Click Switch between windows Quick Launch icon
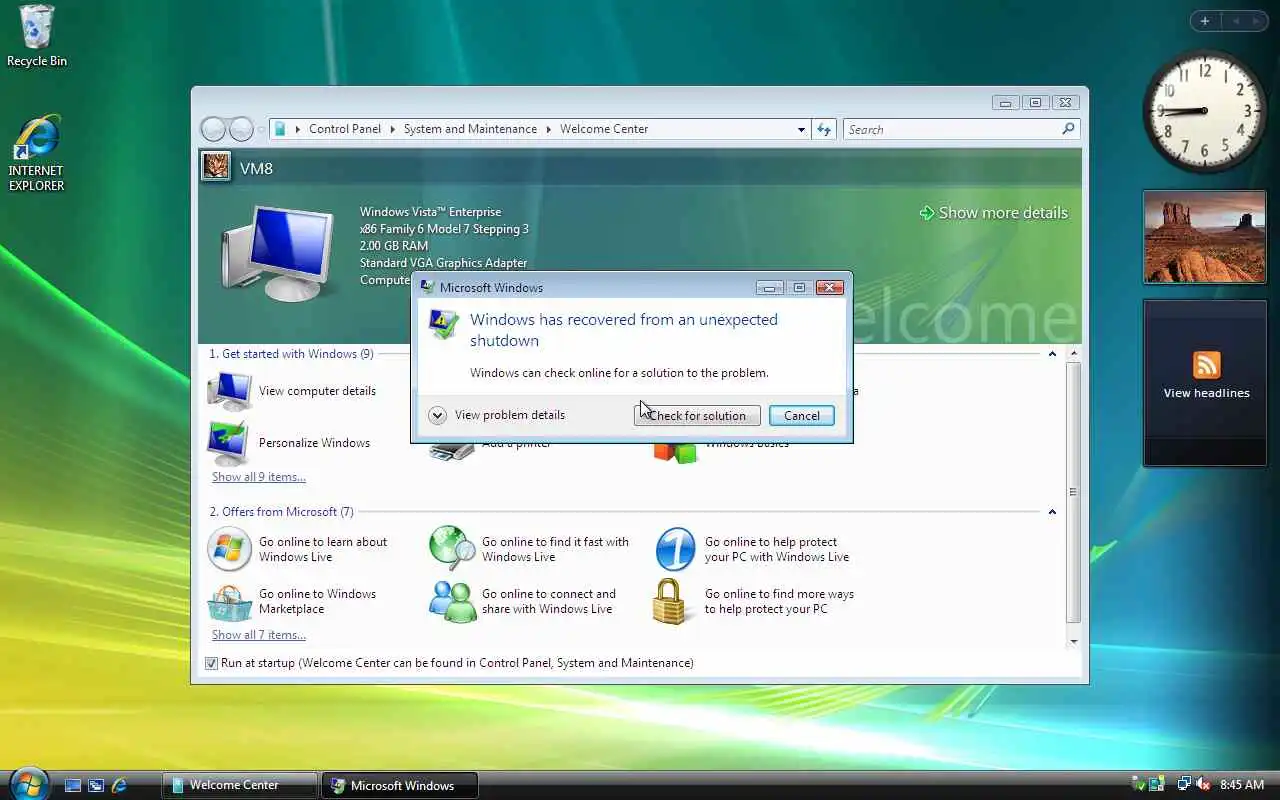Image resolution: width=1280 pixels, height=800 pixels. click(x=96, y=786)
